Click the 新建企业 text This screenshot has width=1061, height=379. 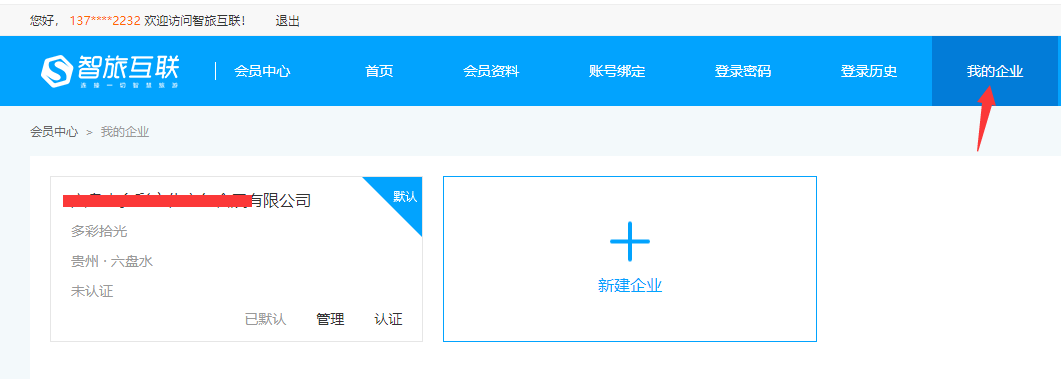pos(629,286)
